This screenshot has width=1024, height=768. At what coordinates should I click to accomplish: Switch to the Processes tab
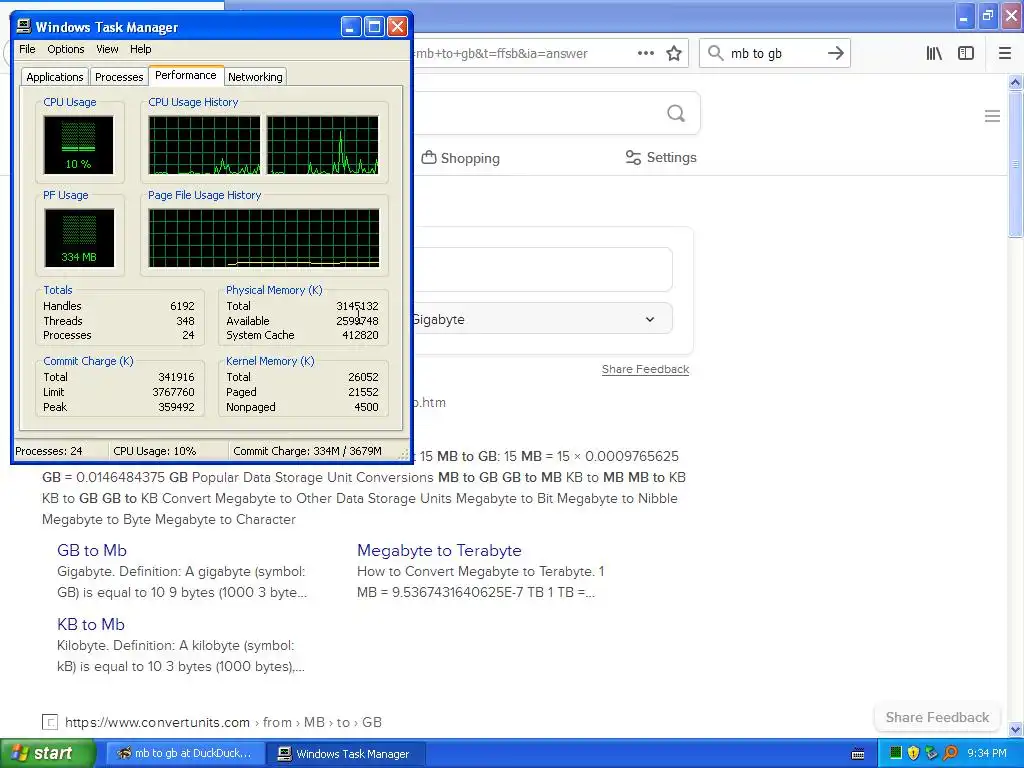click(119, 77)
